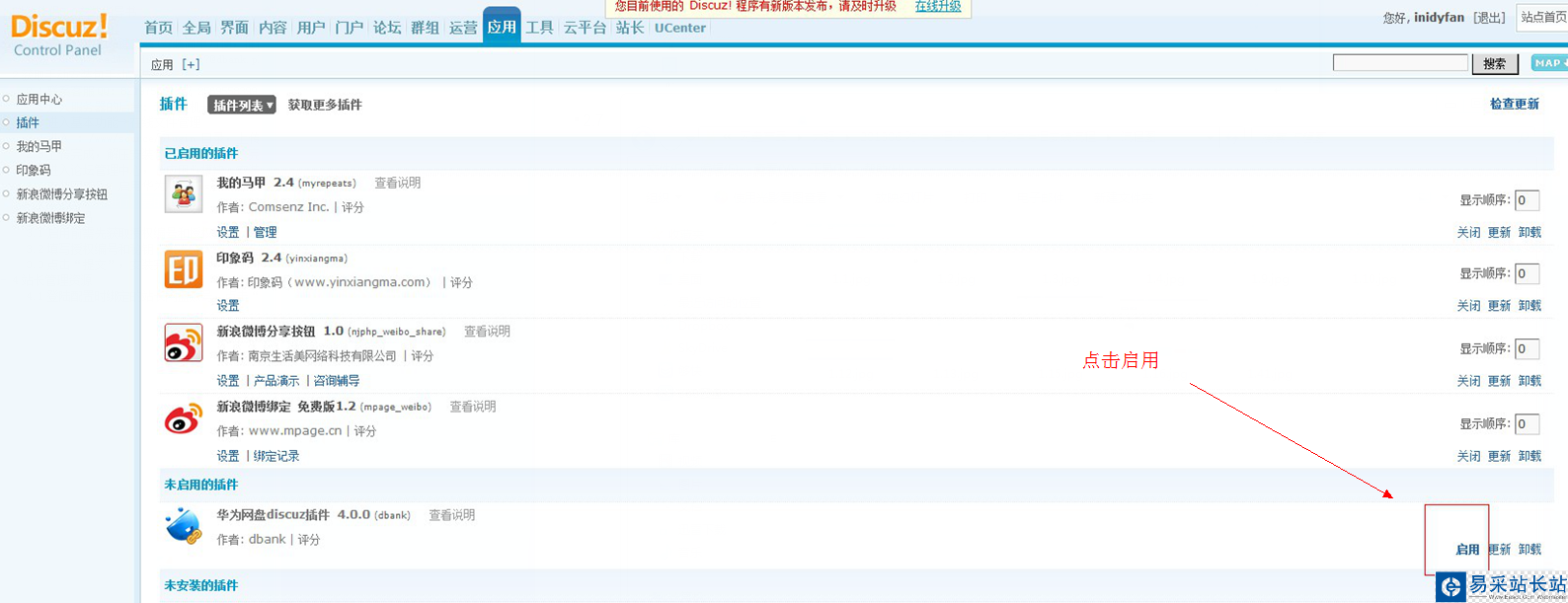Open the 运营 top menu
The width and height of the screenshot is (1568, 603).
(463, 28)
